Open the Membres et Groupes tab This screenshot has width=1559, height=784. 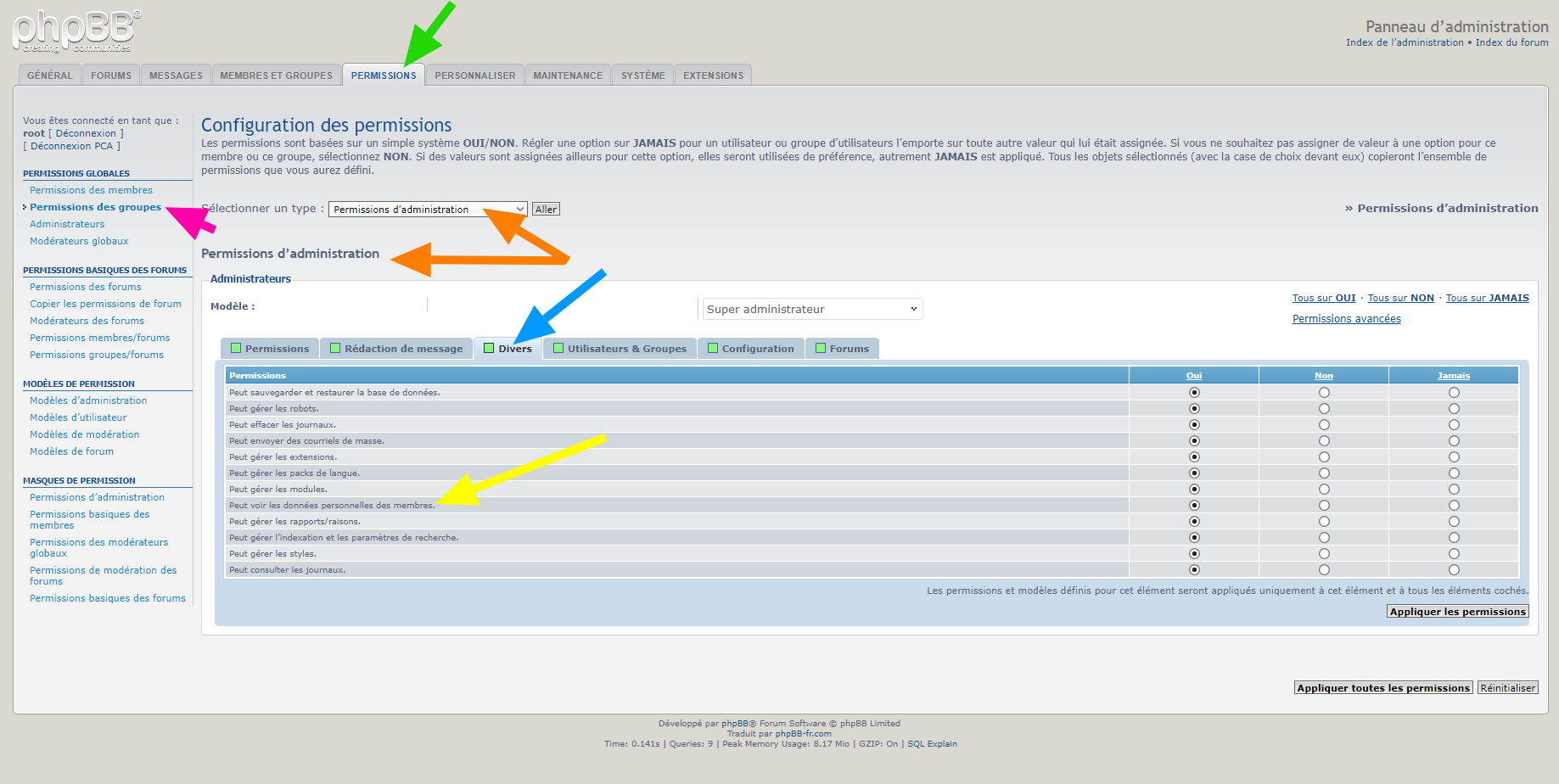(x=276, y=76)
